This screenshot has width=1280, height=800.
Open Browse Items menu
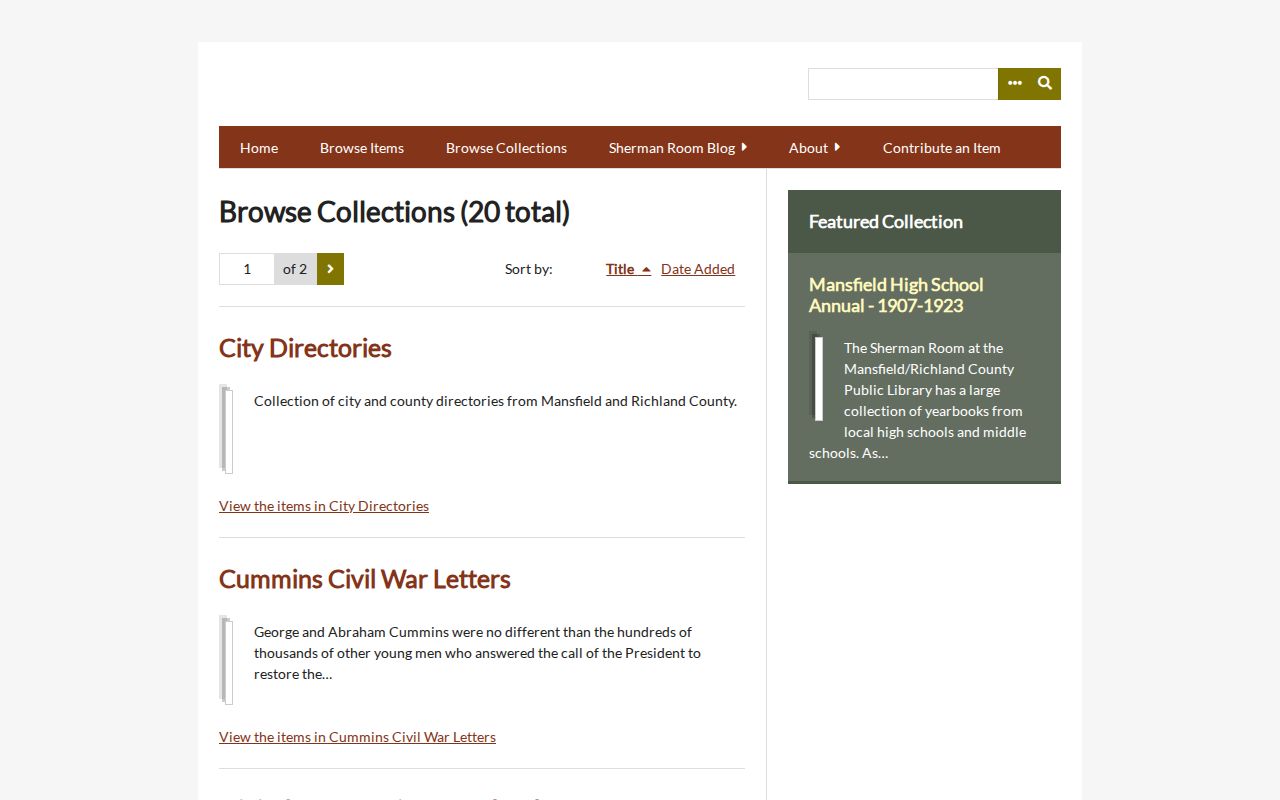click(362, 148)
